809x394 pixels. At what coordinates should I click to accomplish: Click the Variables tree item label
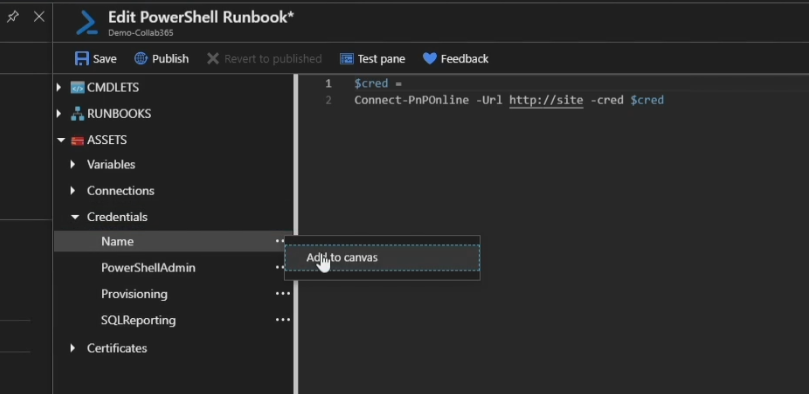[111, 165]
